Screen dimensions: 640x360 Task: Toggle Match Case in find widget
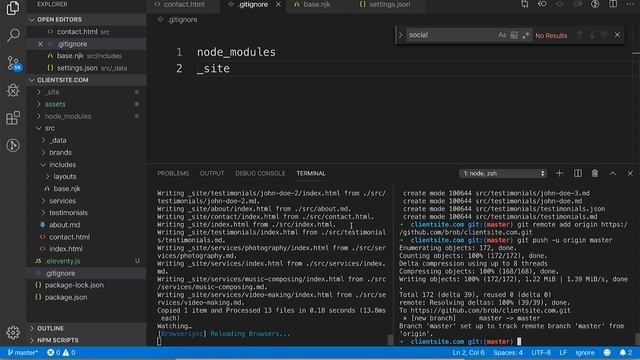click(x=502, y=35)
